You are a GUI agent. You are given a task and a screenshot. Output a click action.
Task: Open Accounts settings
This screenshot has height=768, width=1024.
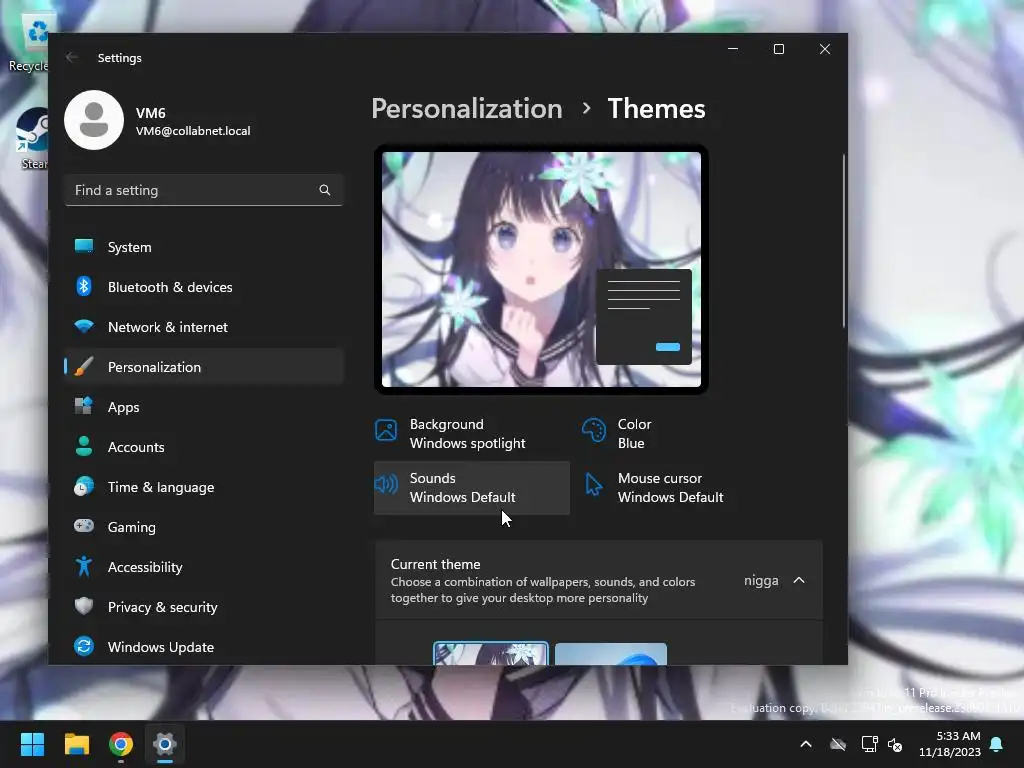204,447
